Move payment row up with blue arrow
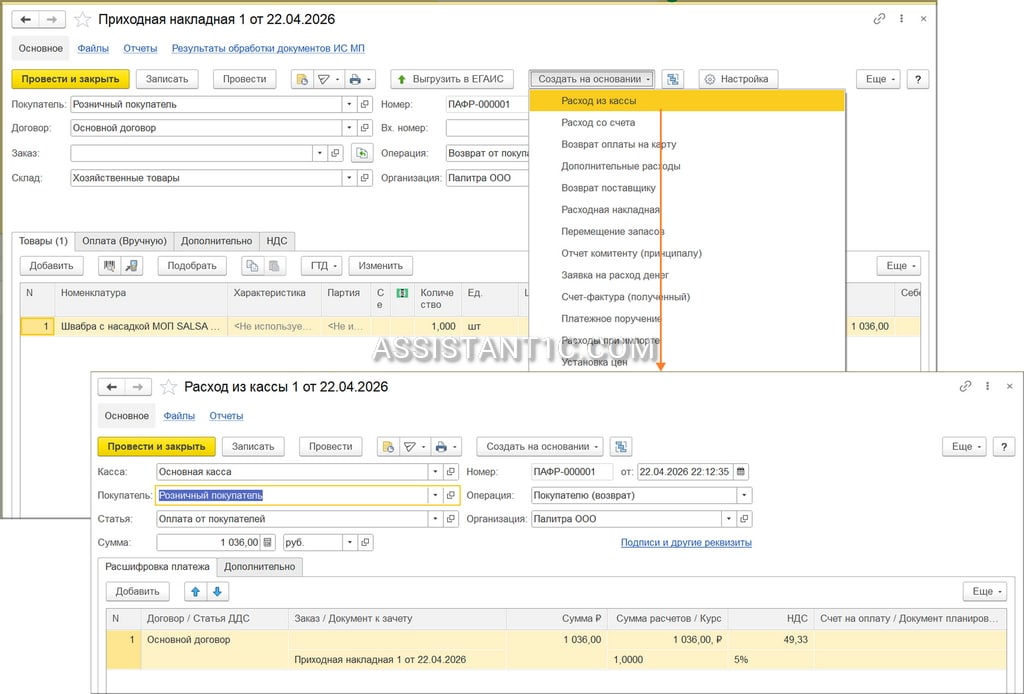 coord(195,591)
